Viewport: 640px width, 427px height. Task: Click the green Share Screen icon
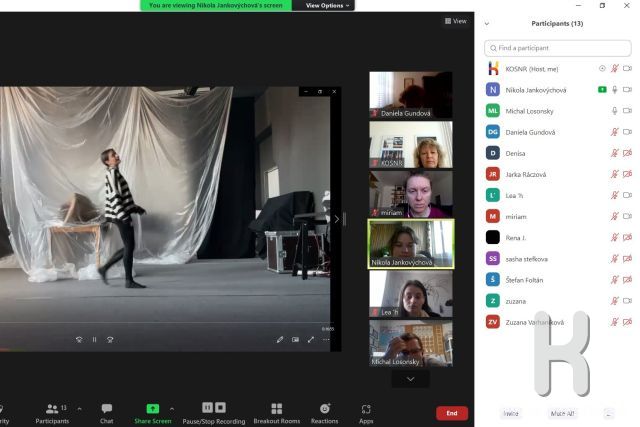click(x=152, y=408)
